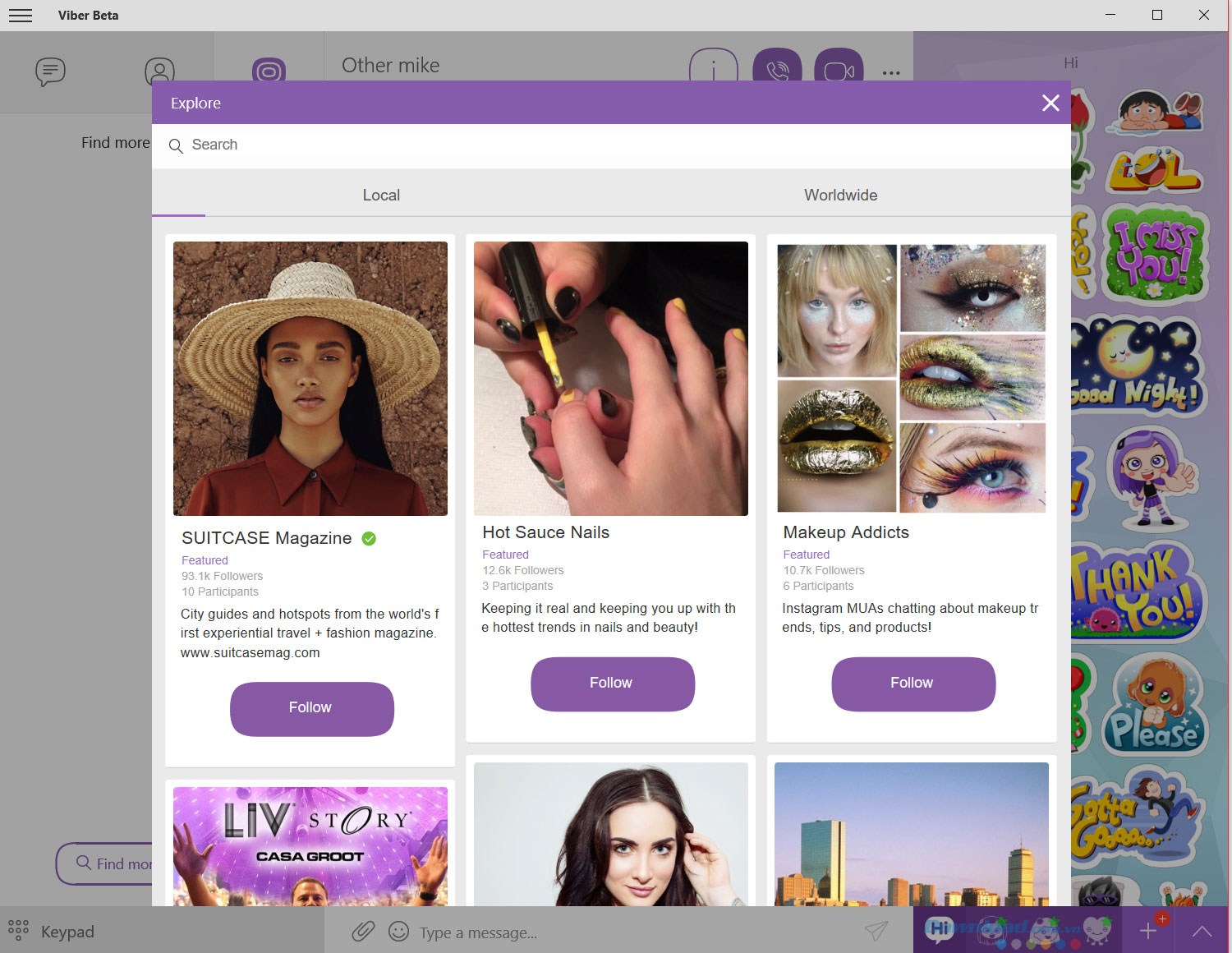Start a video call with Other mike

pyautogui.click(x=839, y=65)
